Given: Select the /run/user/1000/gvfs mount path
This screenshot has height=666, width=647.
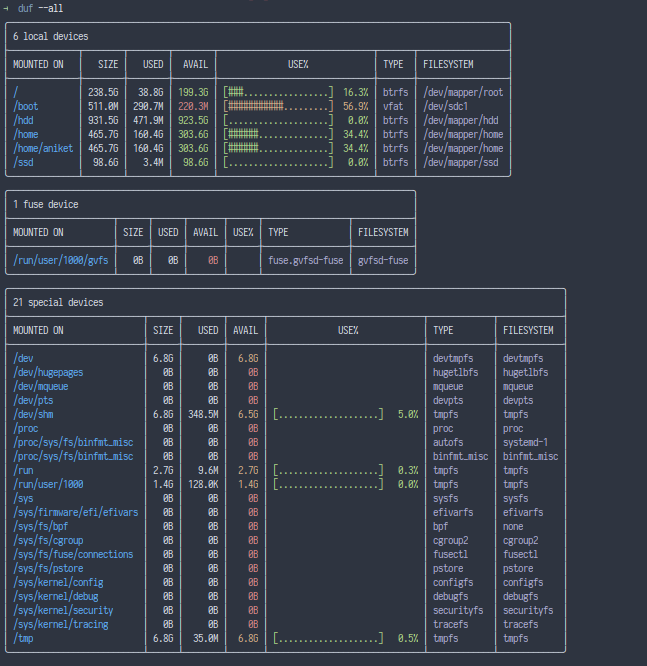Looking at the screenshot, I should [61, 260].
